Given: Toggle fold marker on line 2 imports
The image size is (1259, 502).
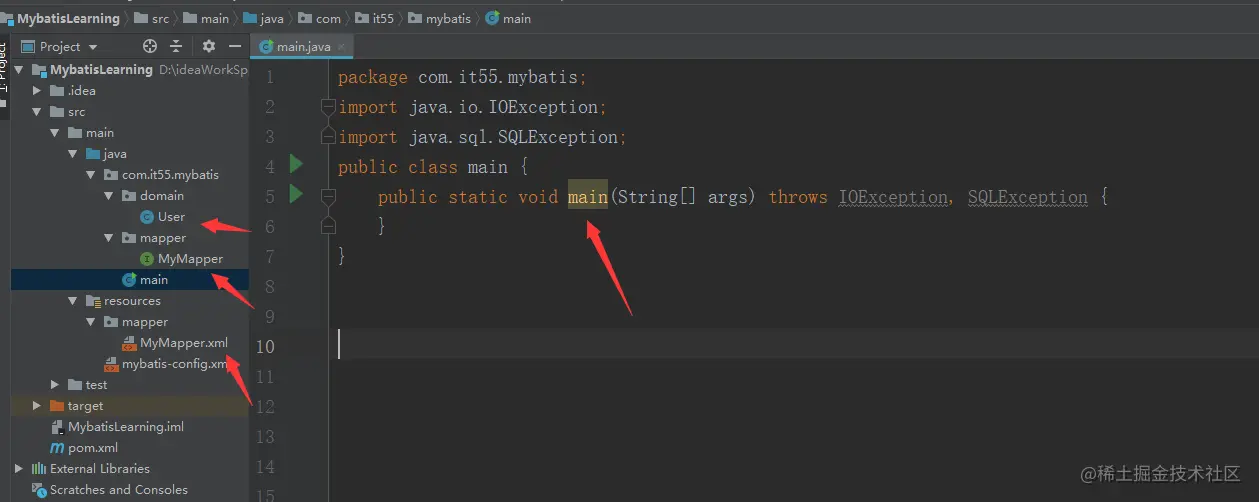Looking at the screenshot, I should [327, 106].
